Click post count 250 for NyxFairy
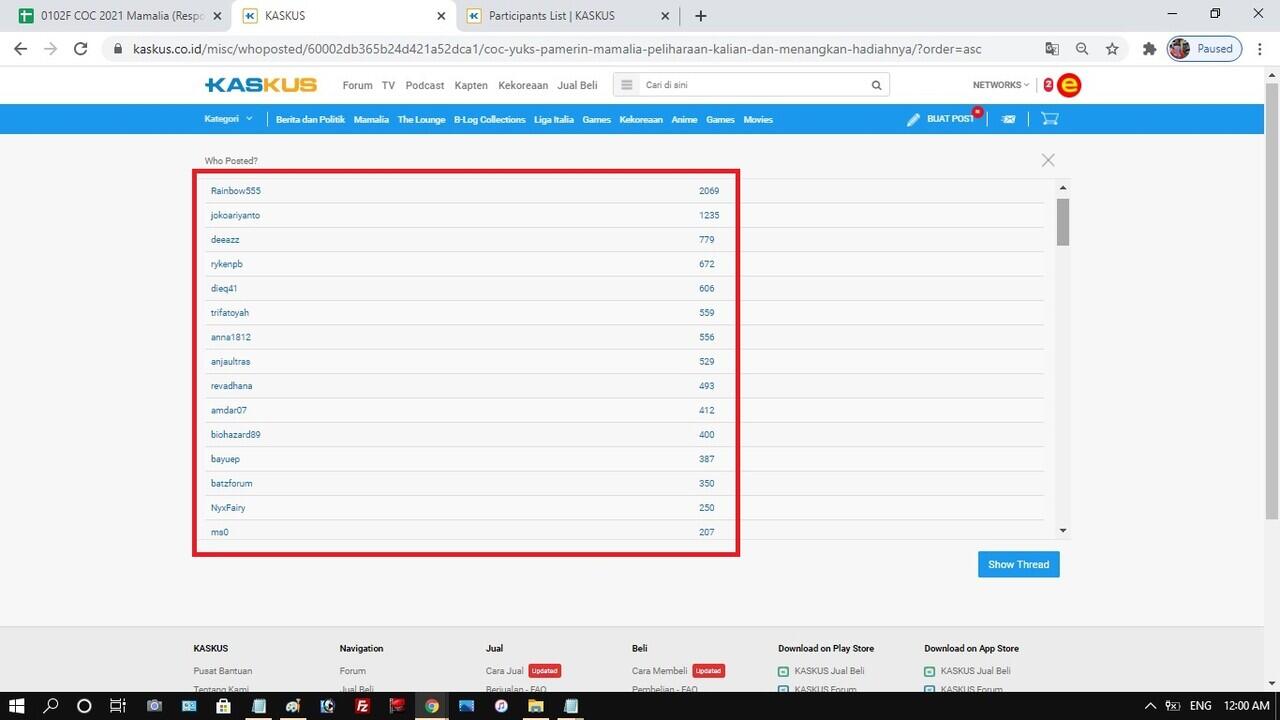1280x720 pixels. coord(707,508)
